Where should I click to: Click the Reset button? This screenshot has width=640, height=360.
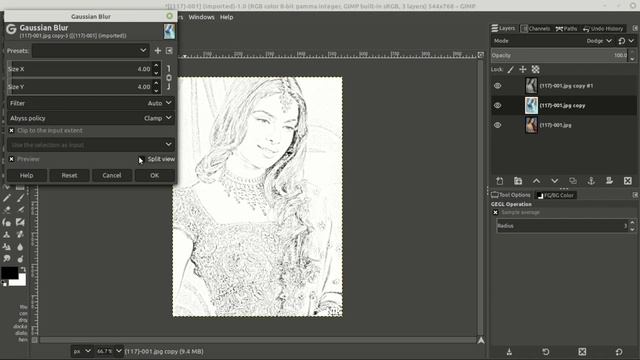click(x=69, y=175)
